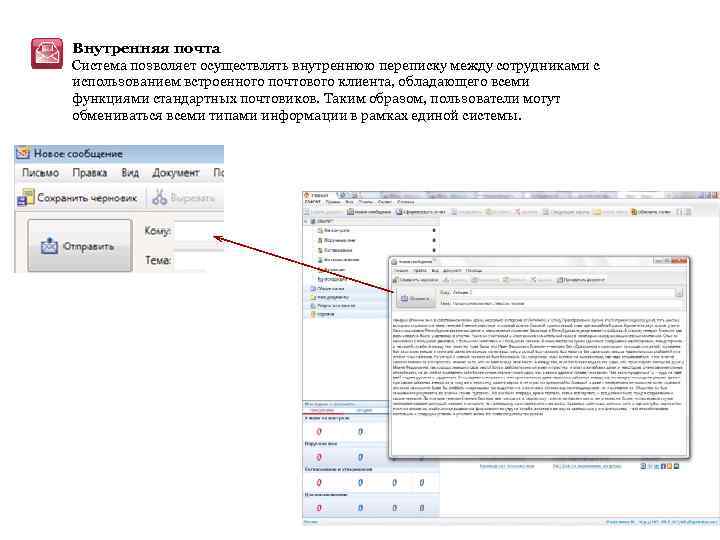Click the Отправить button in the zoomed view
Screen dimensions: 720x540
coord(80,246)
